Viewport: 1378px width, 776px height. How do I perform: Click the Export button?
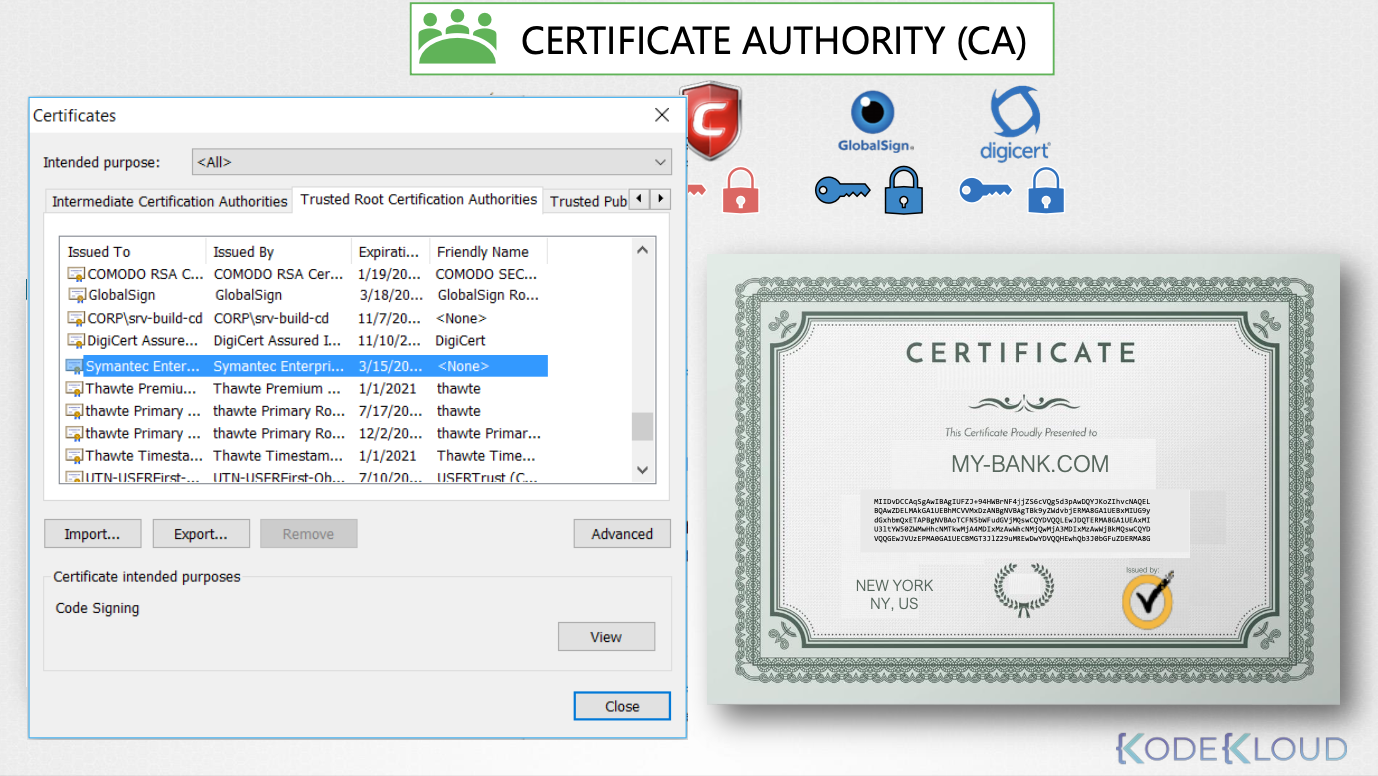(201, 534)
